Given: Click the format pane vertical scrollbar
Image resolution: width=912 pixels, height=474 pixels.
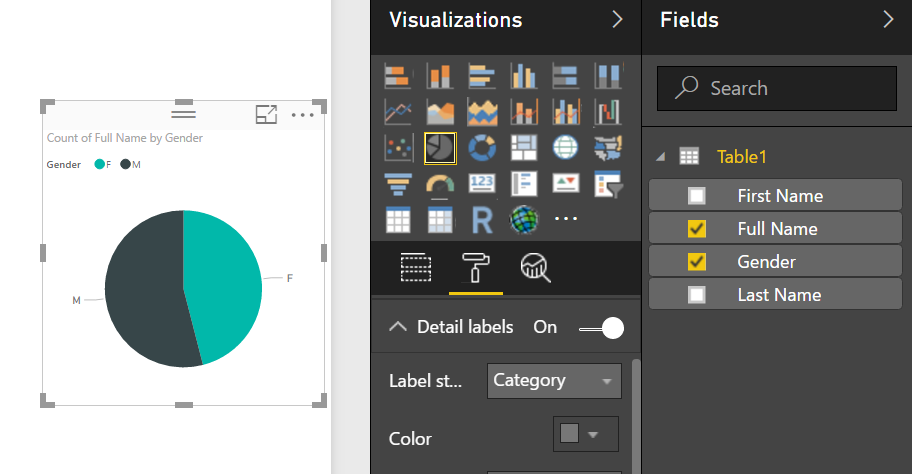Looking at the screenshot, I should pos(636,416).
